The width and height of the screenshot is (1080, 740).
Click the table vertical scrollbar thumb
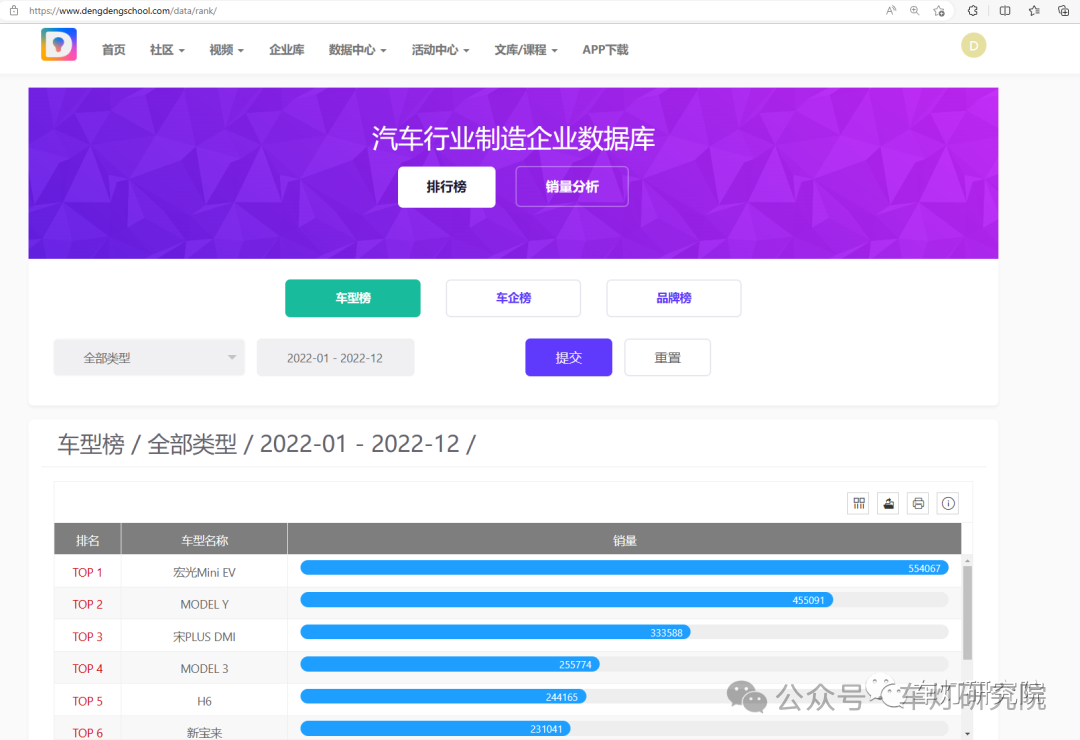(x=967, y=613)
